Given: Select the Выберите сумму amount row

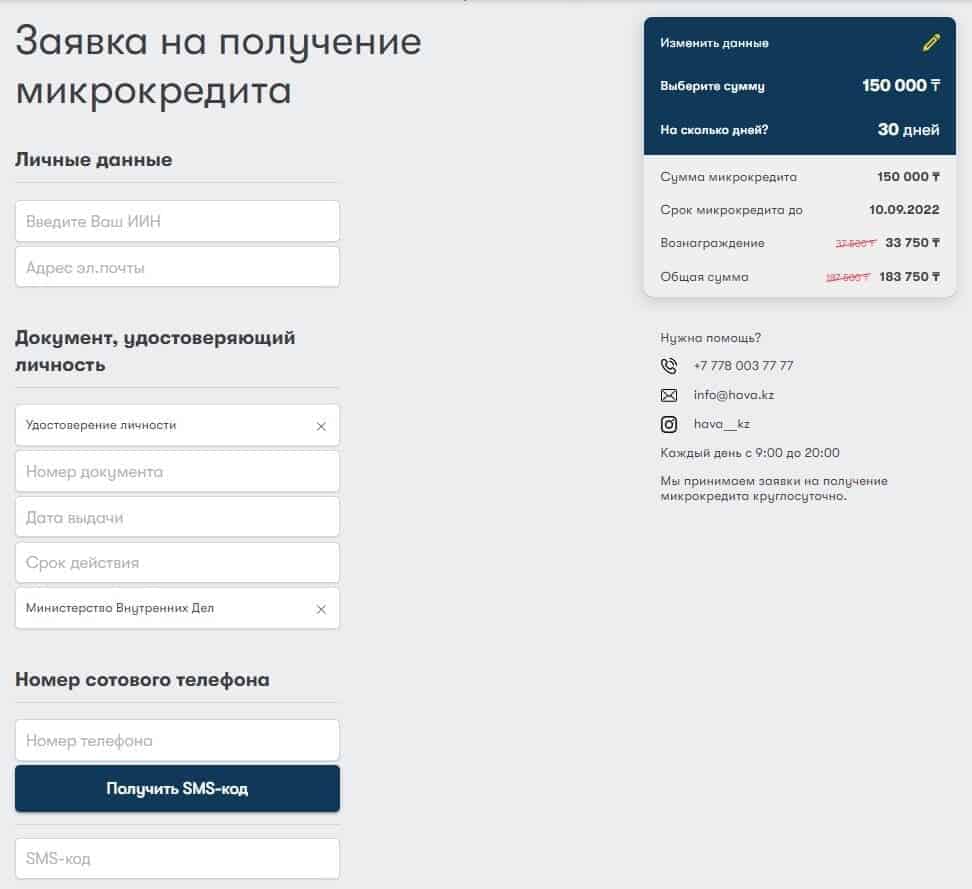Looking at the screenshot, I should [798, 86].
